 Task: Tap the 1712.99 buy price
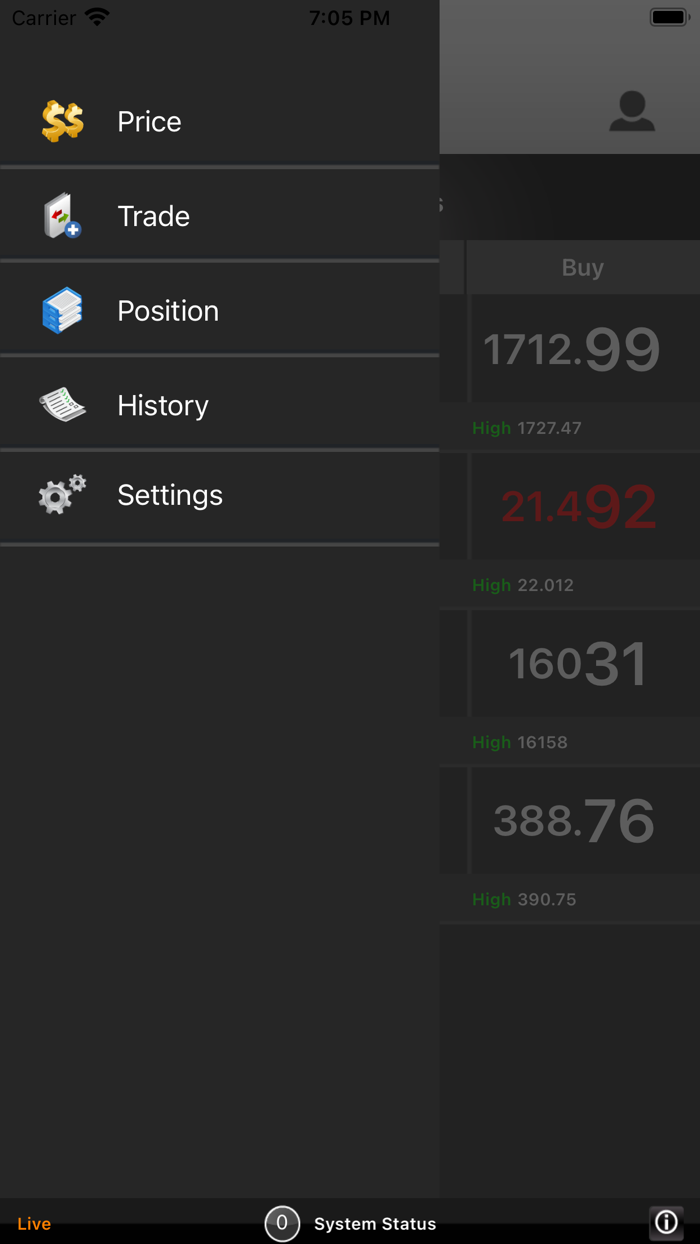pos(572,349)
